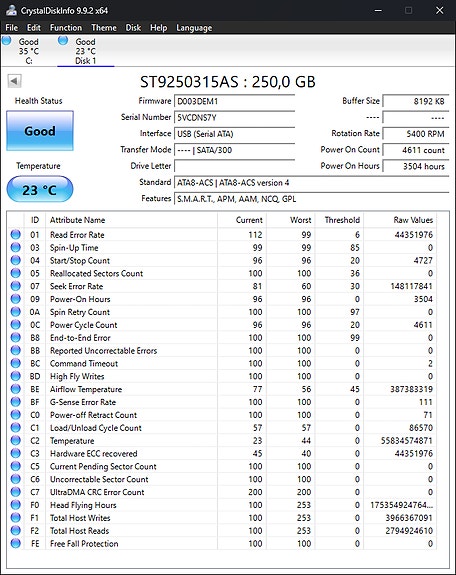
Task: Open the Language menu
Action: 194,28
